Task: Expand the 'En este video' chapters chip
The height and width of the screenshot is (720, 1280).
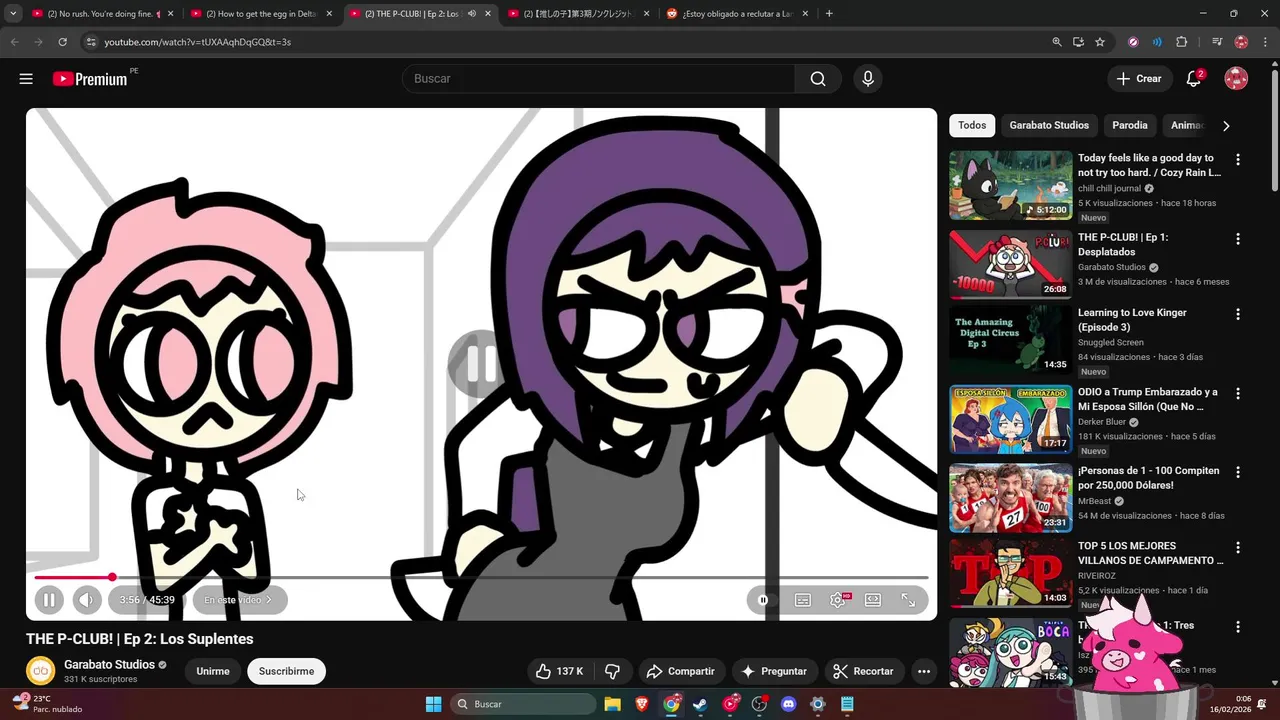Action: tap(239, 600)
